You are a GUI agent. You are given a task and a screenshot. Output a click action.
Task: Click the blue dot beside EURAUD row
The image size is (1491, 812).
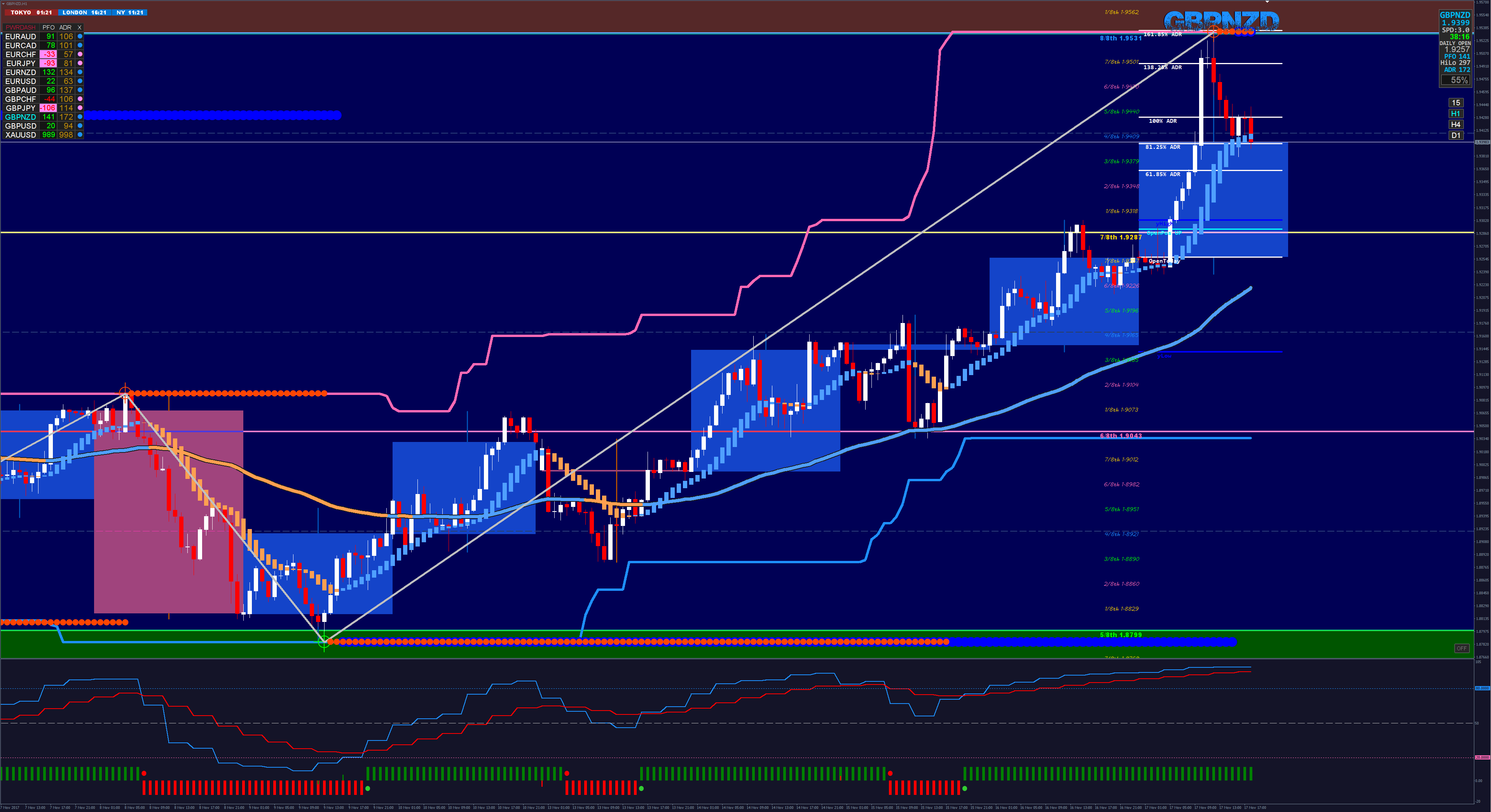(x=80, y=37)
